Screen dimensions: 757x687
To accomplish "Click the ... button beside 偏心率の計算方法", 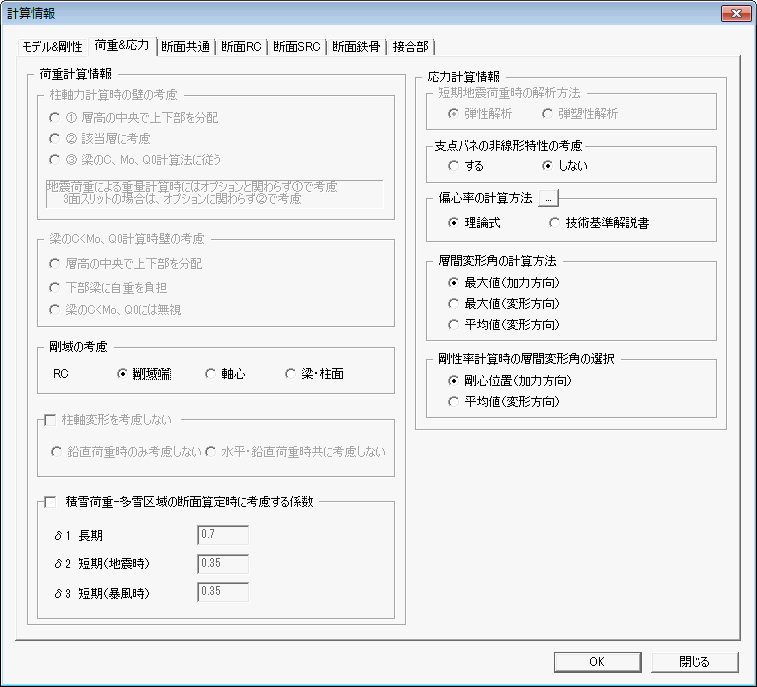I will click(x=548, y=198).
